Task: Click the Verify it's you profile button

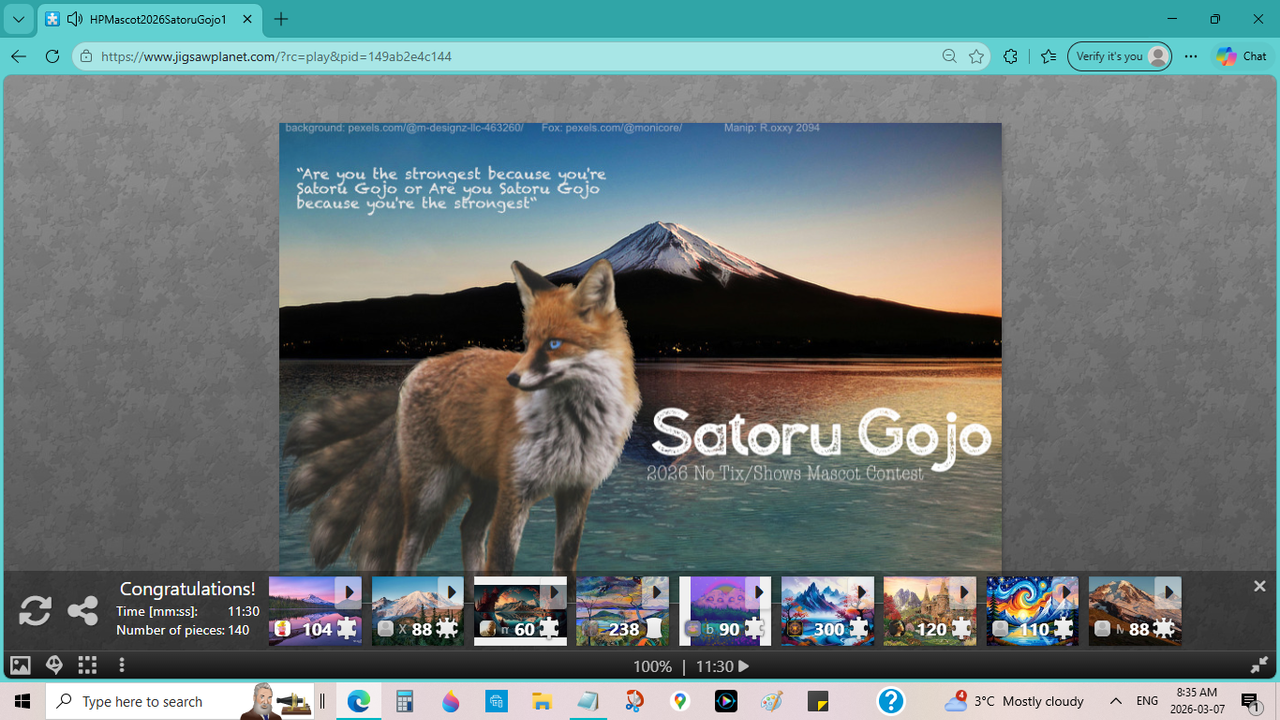Action: pyautogui.click(x=1119, y=56)
